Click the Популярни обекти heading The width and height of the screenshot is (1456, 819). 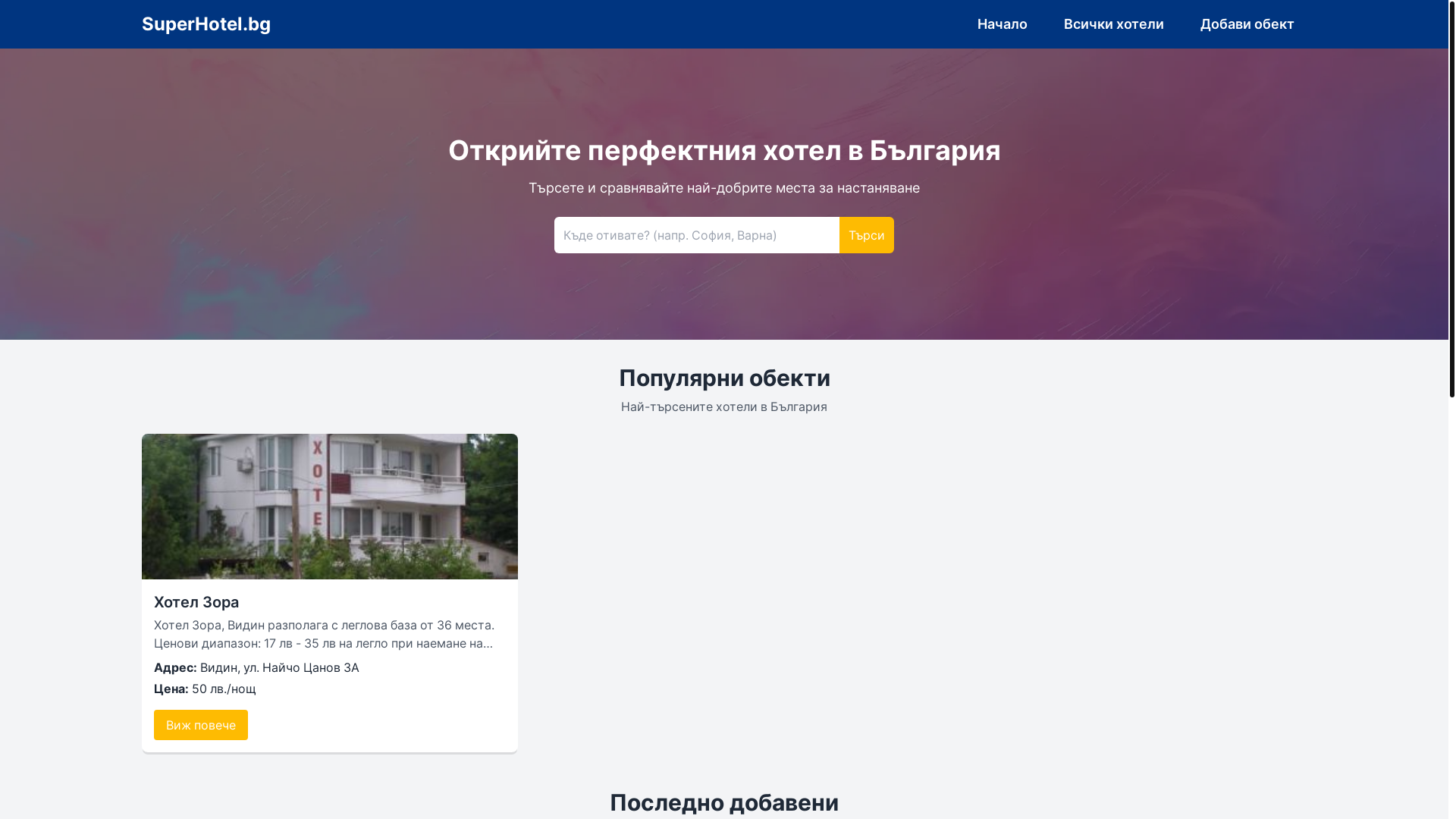[724, 378]
